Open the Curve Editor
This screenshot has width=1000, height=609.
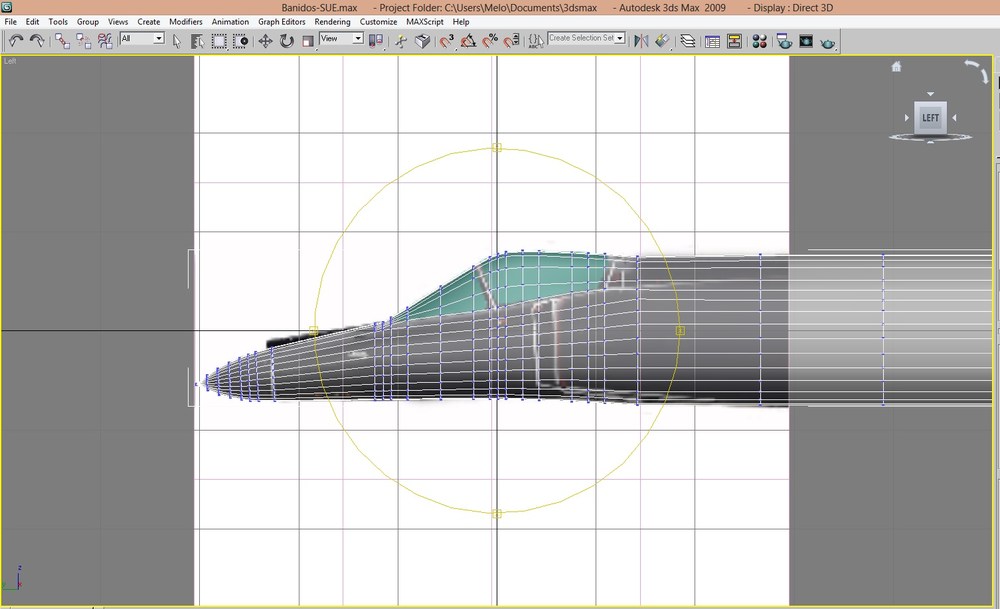coord(712,41)
